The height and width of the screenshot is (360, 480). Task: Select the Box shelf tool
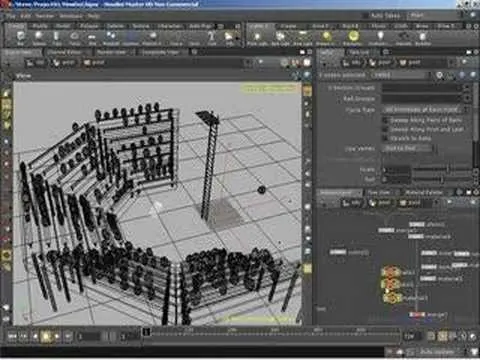[x=20, y=38]
